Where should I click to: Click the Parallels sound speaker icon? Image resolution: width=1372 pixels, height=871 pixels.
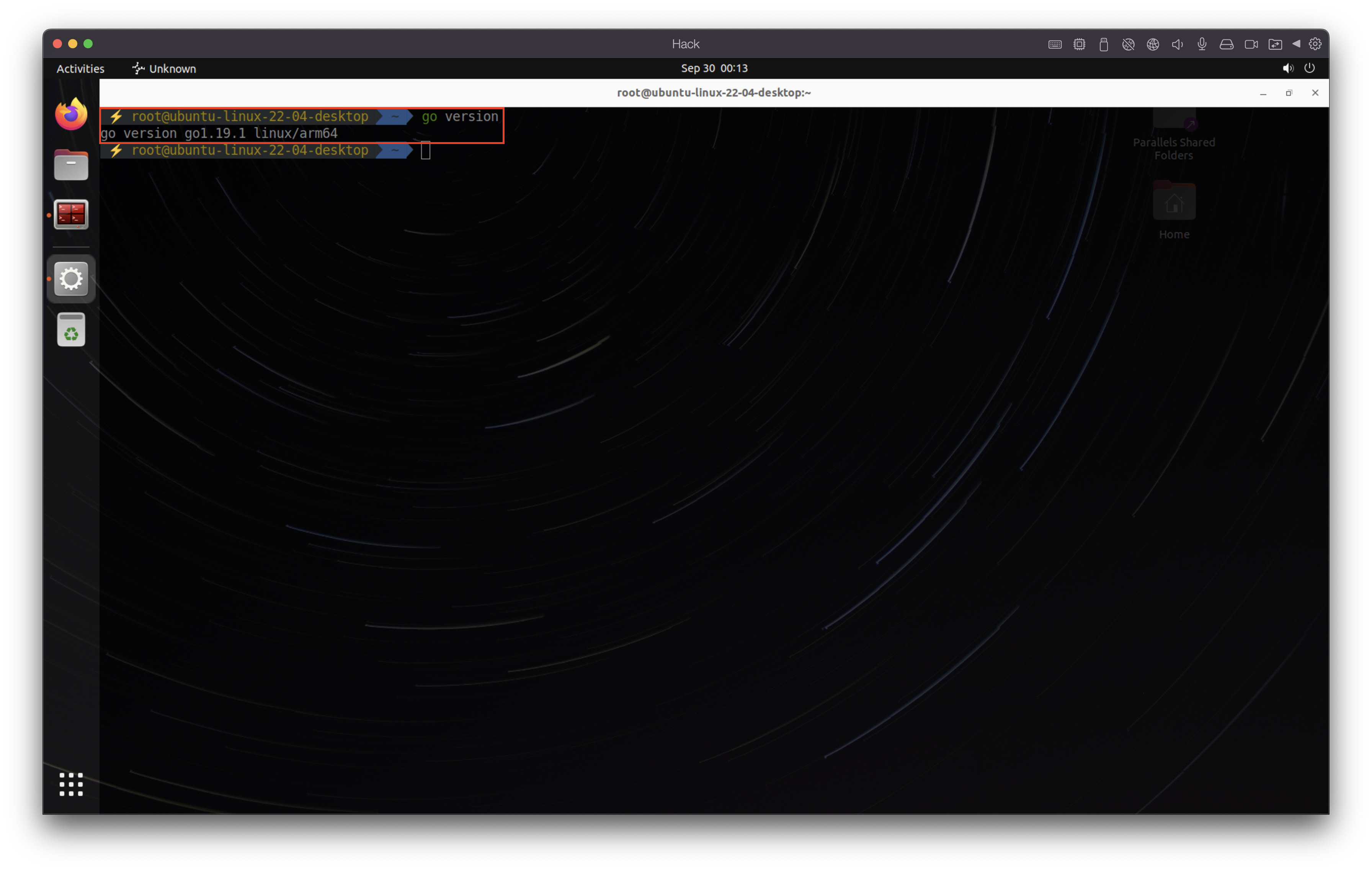point(1177,44)
